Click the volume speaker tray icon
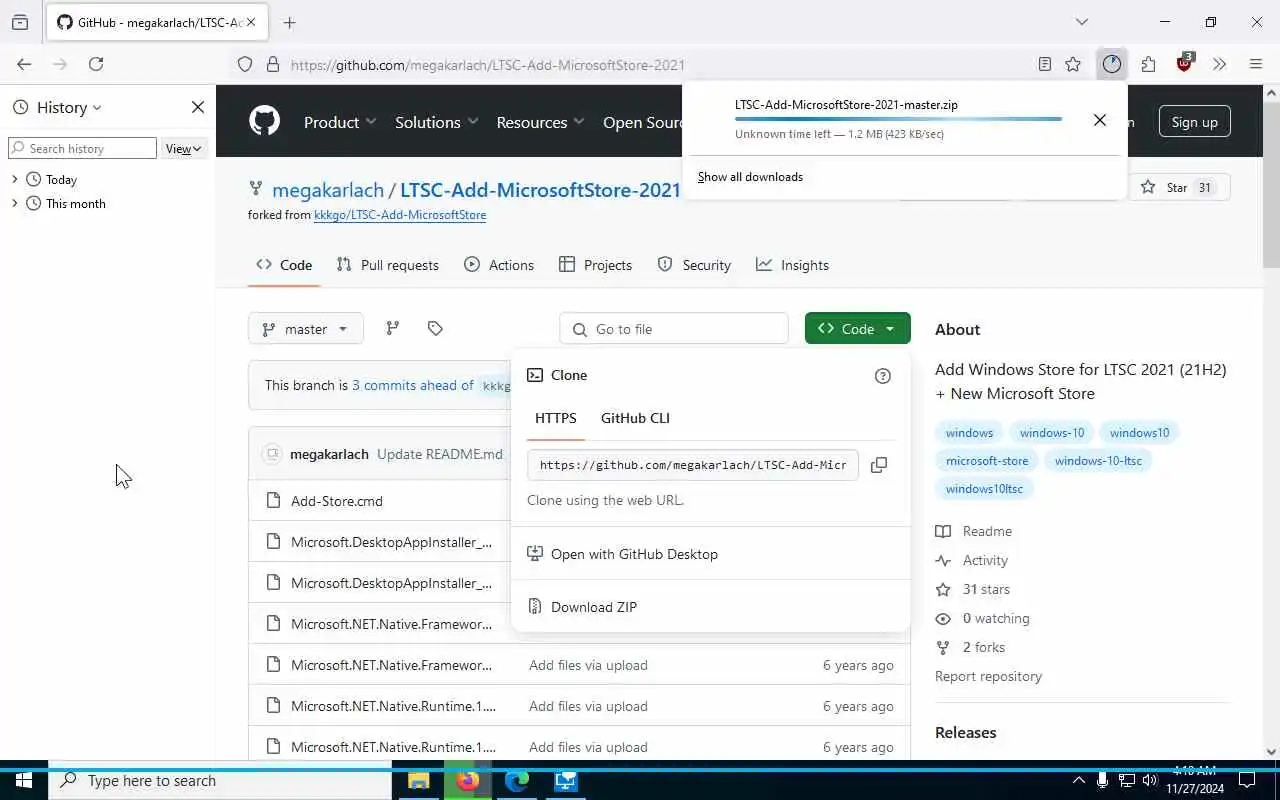 1150,781
